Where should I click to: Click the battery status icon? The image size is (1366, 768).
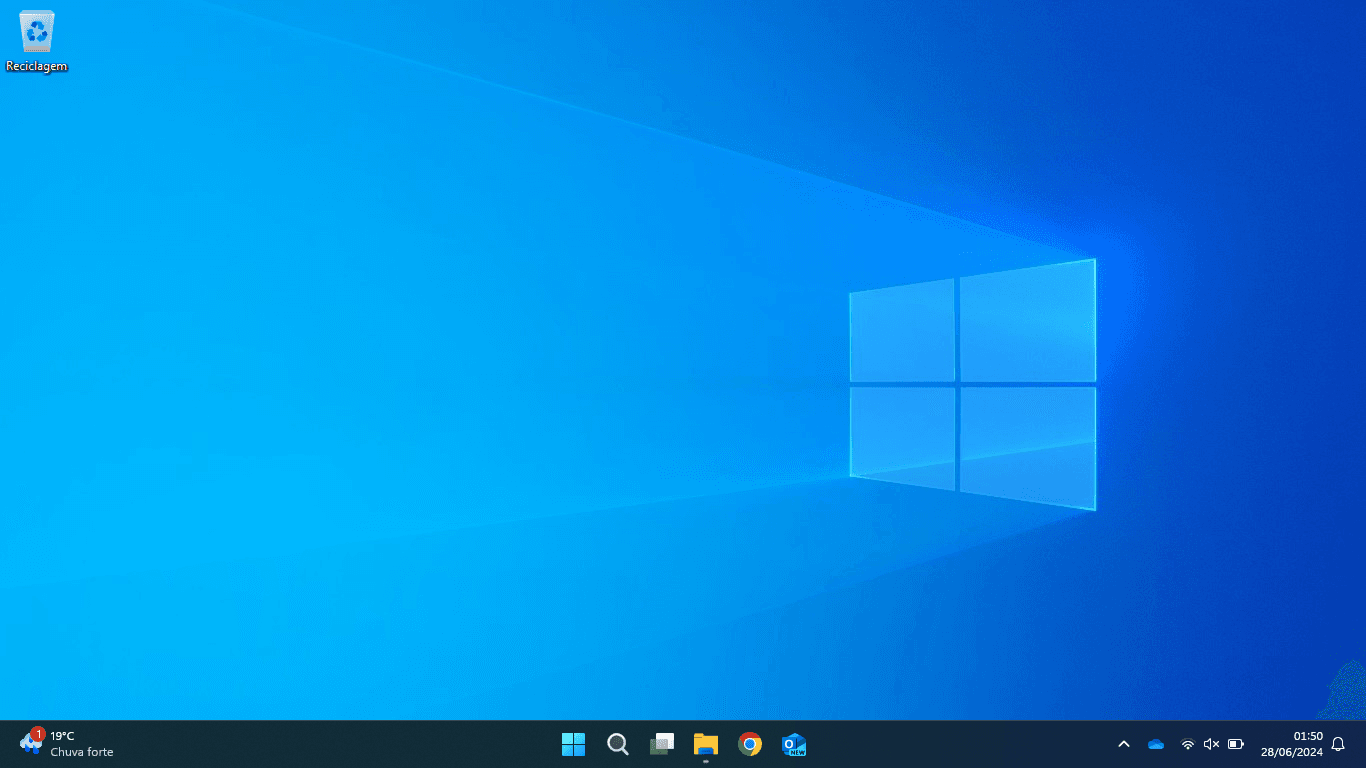[1236, 744]
